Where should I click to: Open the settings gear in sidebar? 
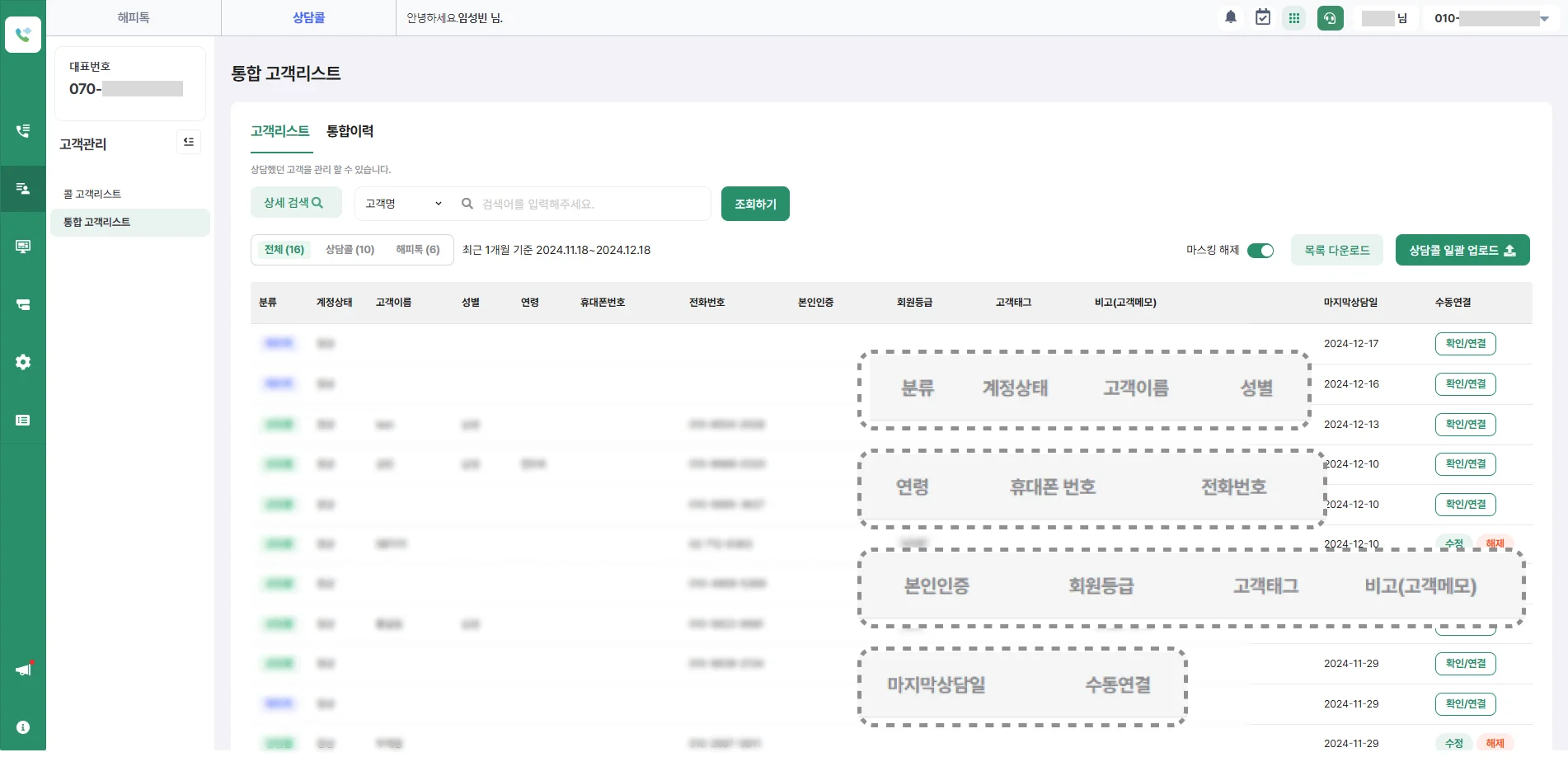pos(23,362)
